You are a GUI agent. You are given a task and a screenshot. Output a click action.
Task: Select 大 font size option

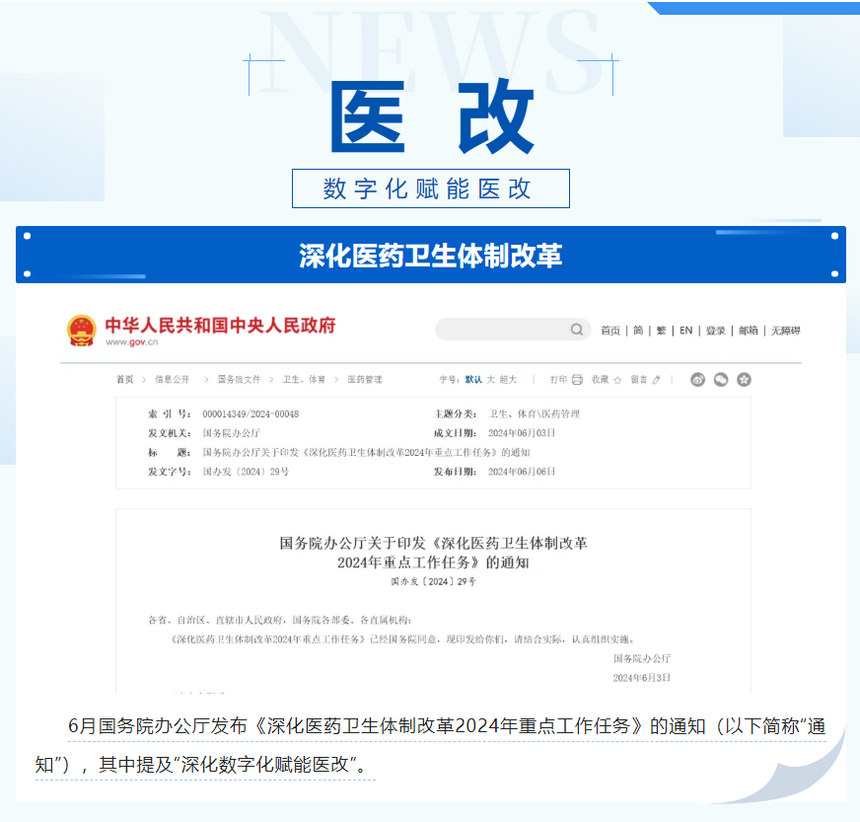tap(491, 379)
